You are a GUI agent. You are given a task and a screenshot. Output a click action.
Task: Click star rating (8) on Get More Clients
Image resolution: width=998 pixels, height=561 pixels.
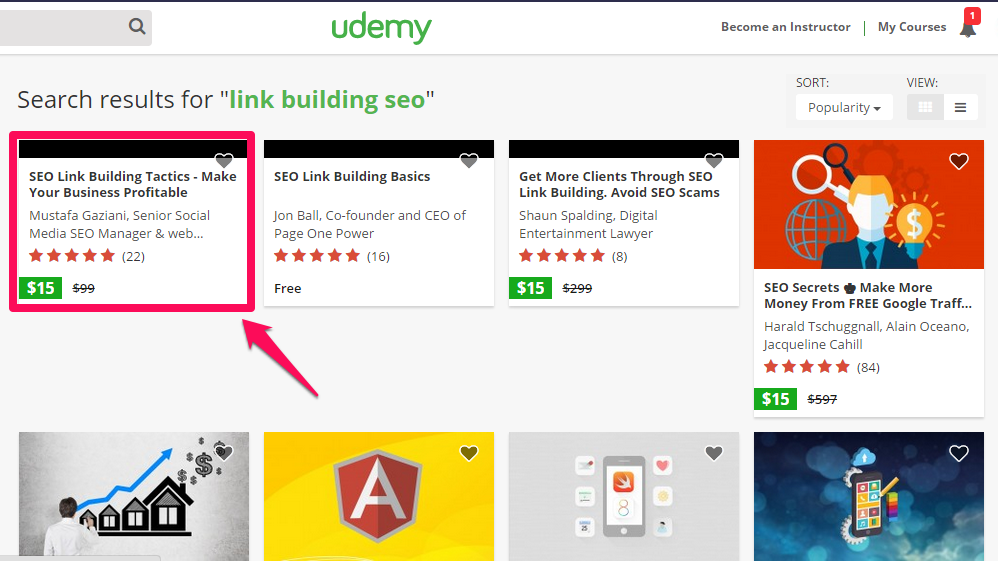coord(573,256)
